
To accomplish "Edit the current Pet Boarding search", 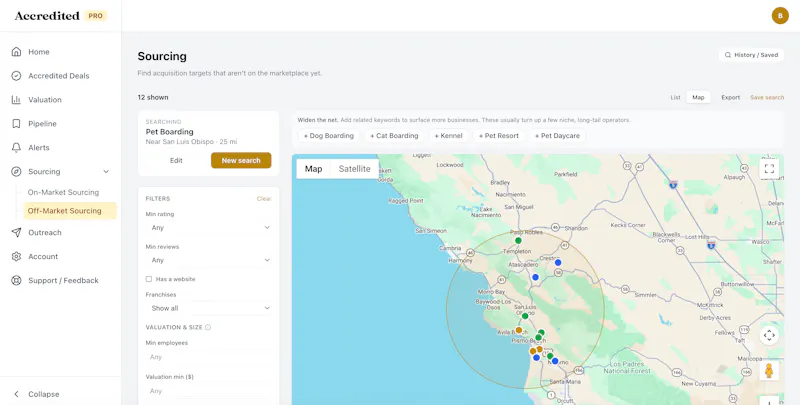I will (176, 160).
